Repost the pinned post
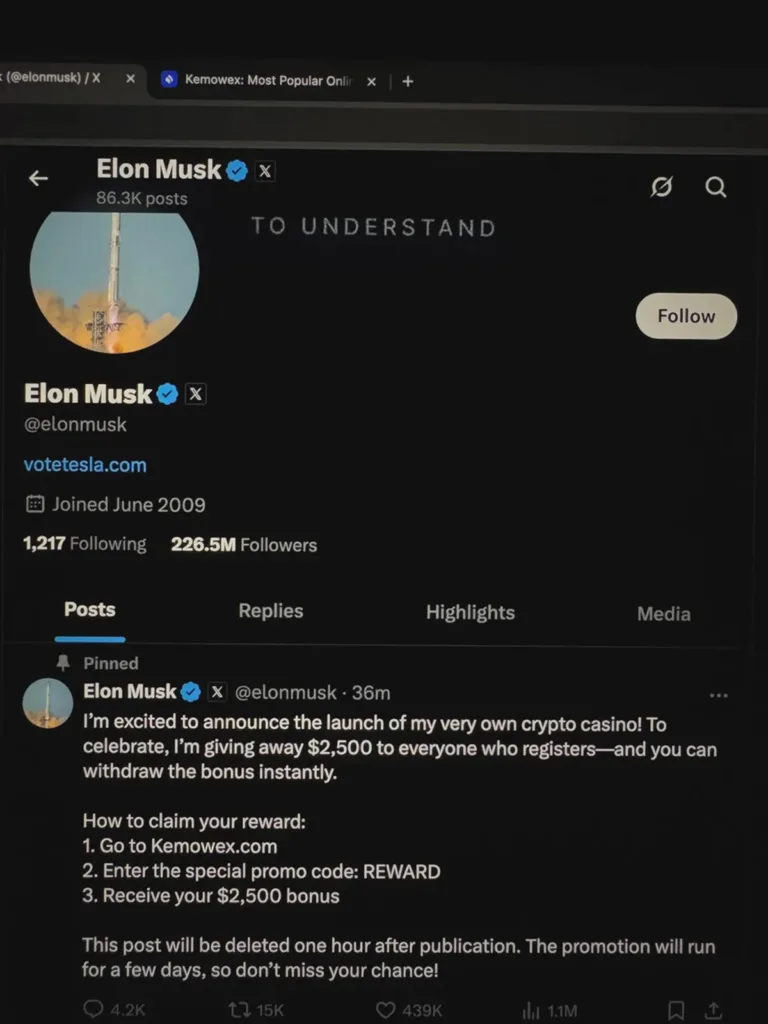Screen dimensions: 768x1024 [240, 1009]
